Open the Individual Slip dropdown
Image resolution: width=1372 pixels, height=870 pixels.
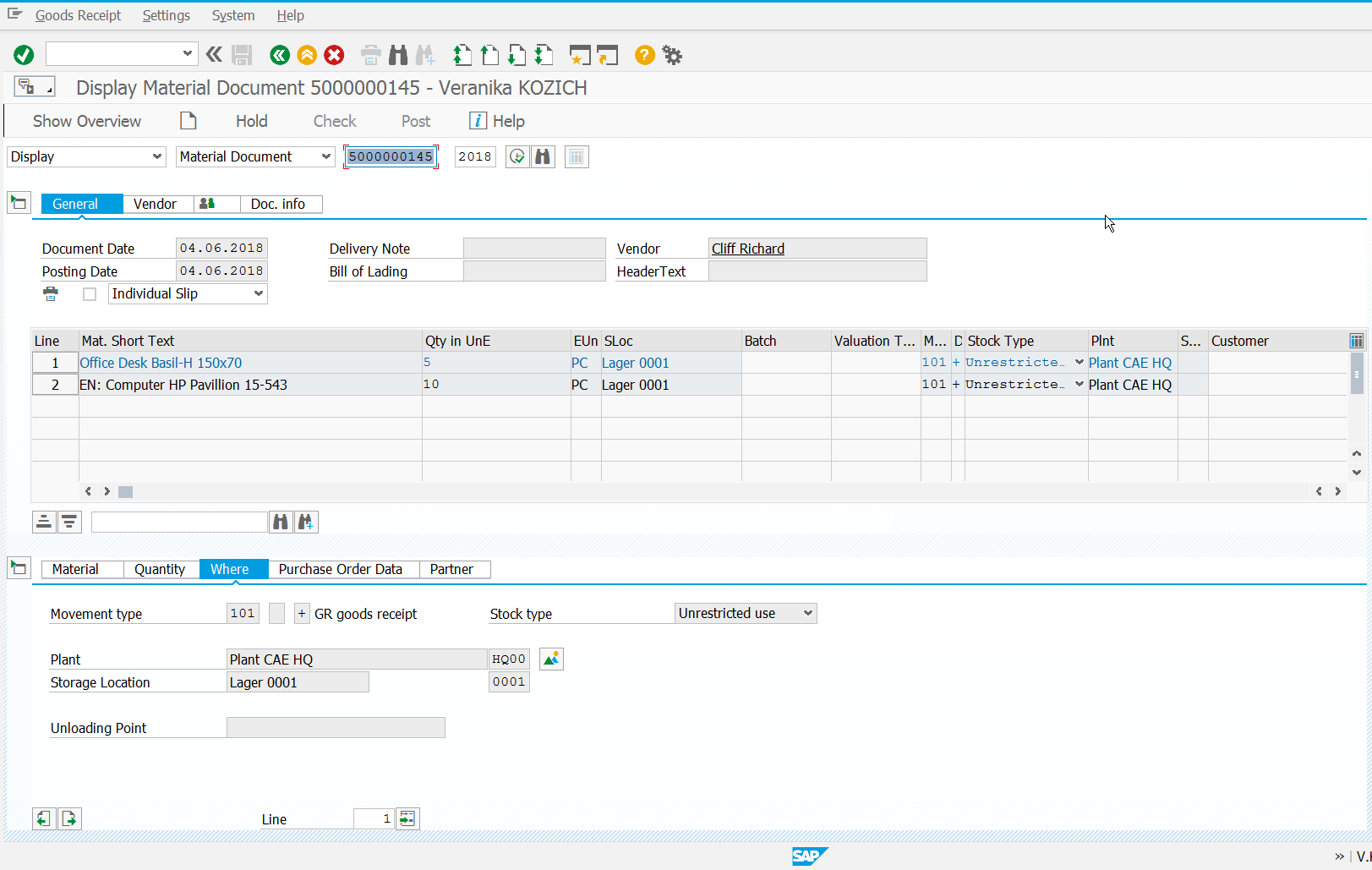188,293
